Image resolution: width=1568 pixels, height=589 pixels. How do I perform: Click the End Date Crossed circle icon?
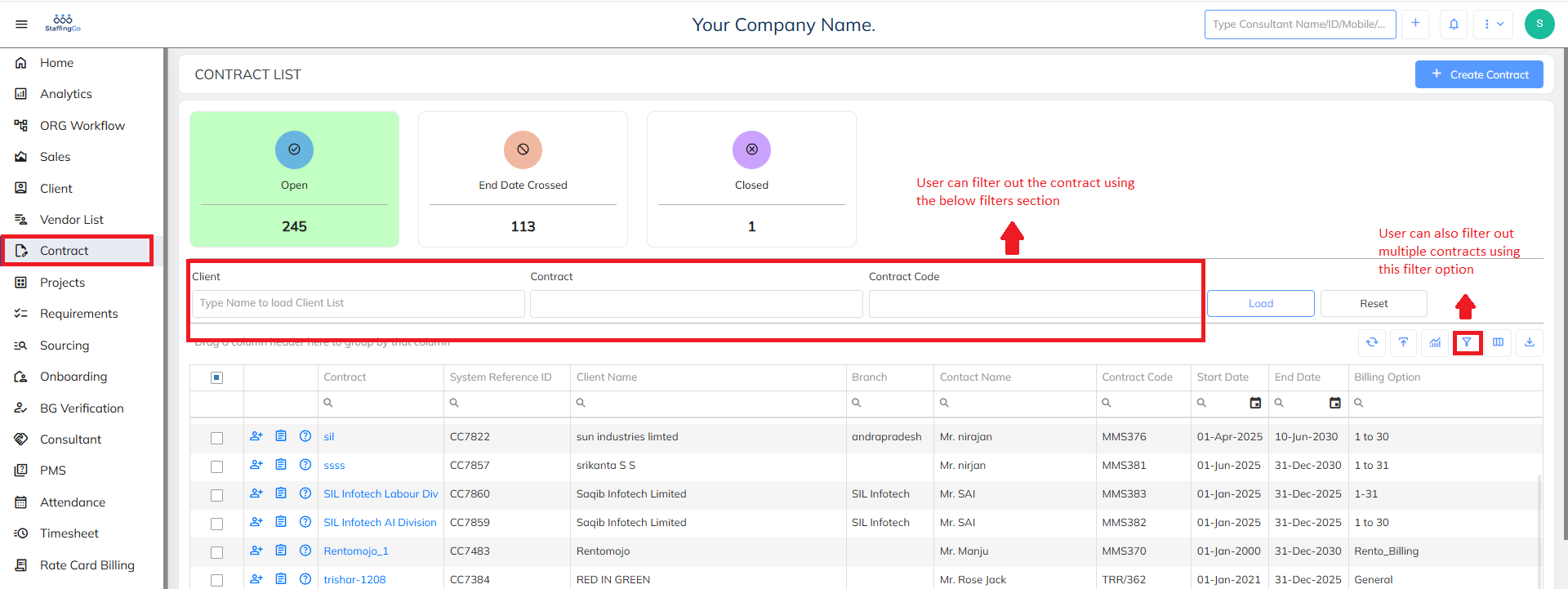523,149
